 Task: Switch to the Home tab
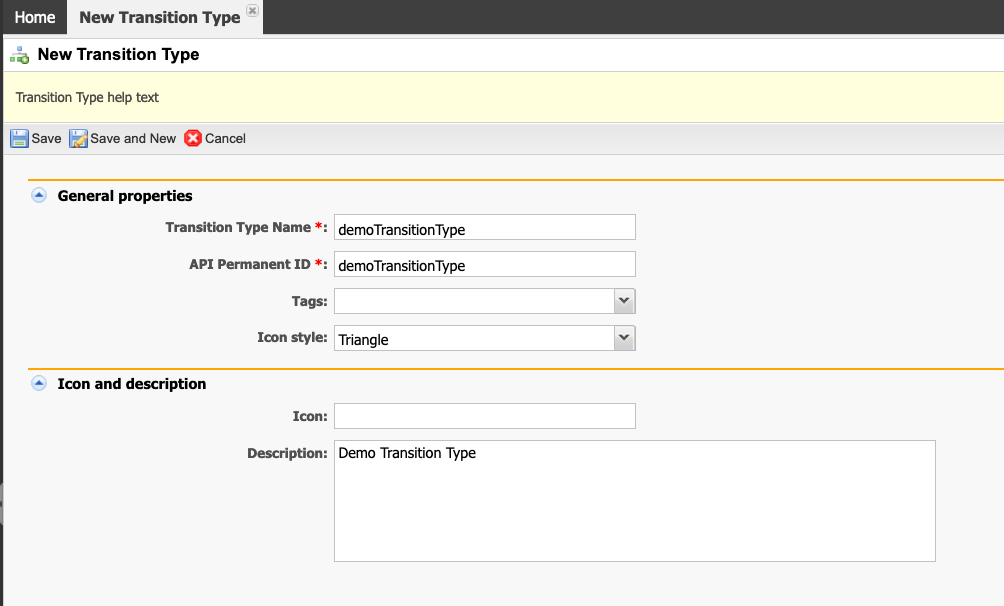tap(35, 17)
